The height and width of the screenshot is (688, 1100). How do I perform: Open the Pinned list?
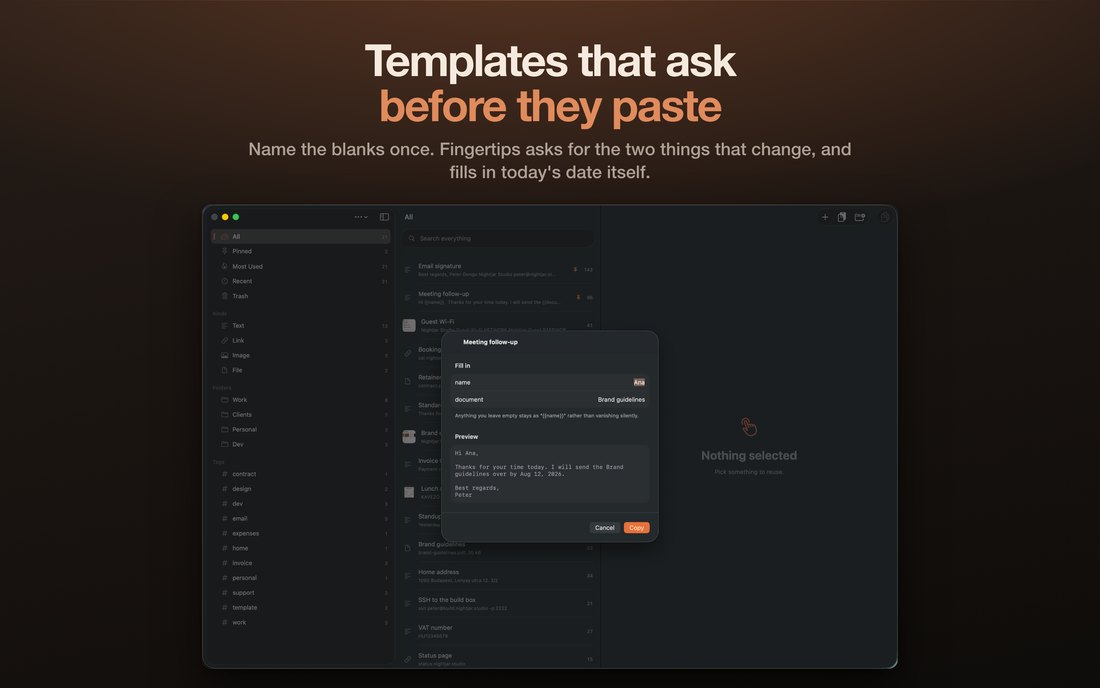coord(300,251)
